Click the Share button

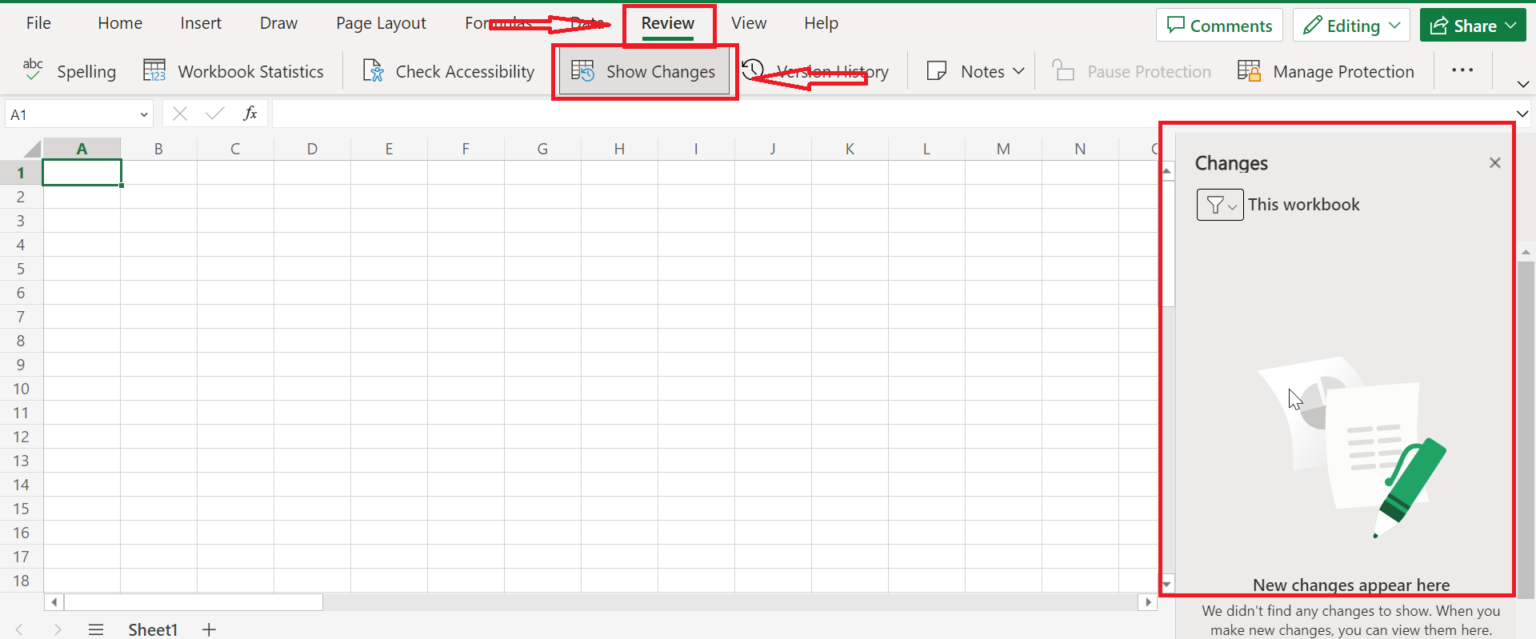pos(1472,24)
